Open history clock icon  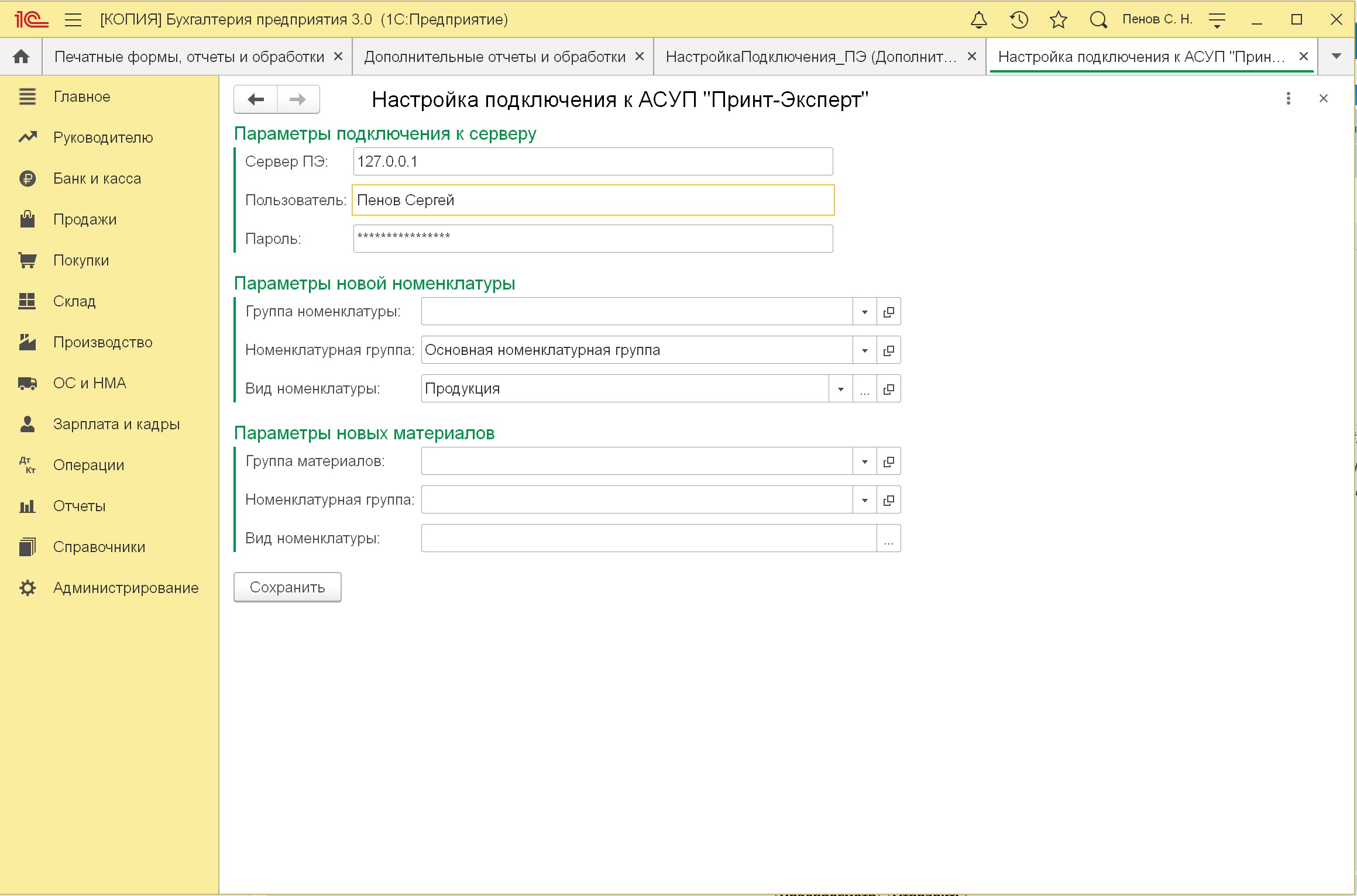[1019, 20]
